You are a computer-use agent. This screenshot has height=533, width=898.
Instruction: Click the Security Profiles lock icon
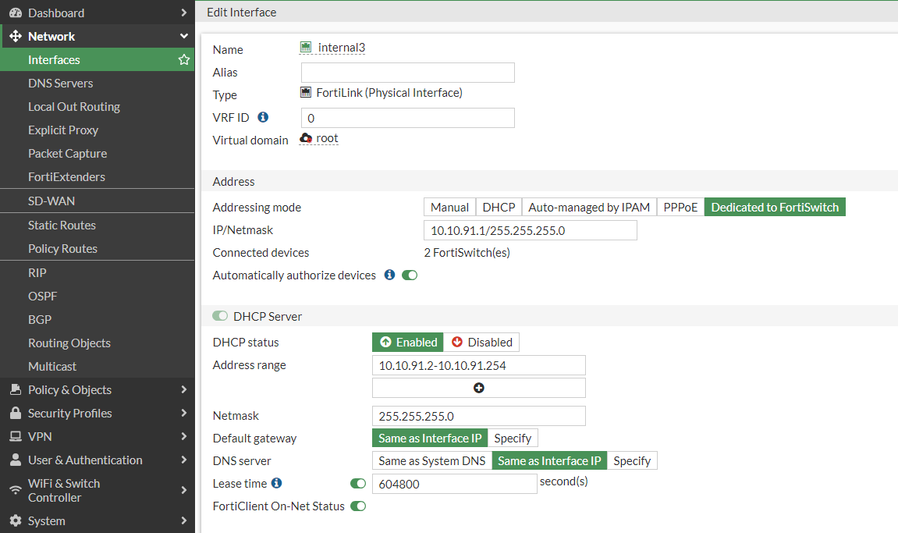point(16,413)
